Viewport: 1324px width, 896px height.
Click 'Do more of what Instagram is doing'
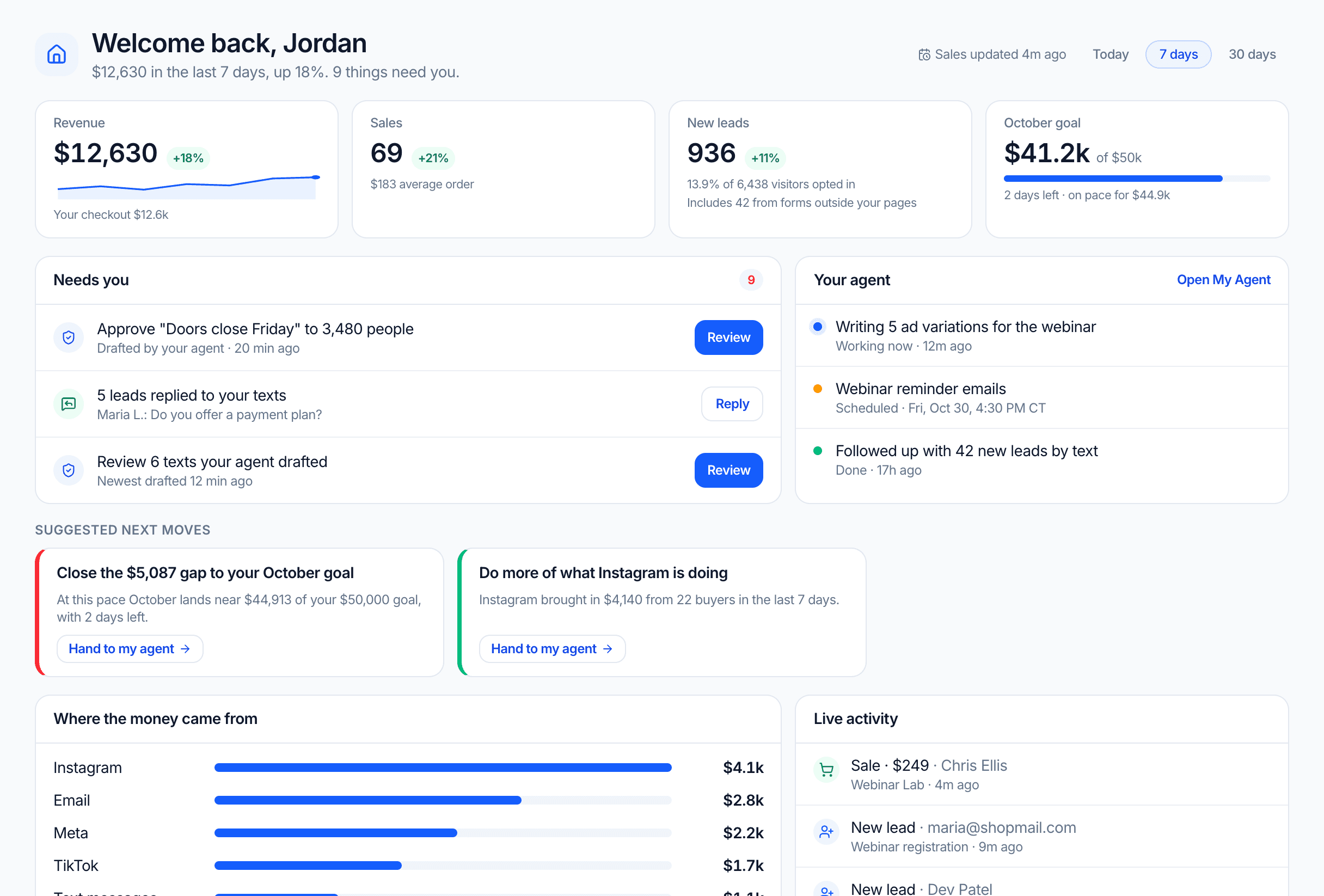point(603,573)
